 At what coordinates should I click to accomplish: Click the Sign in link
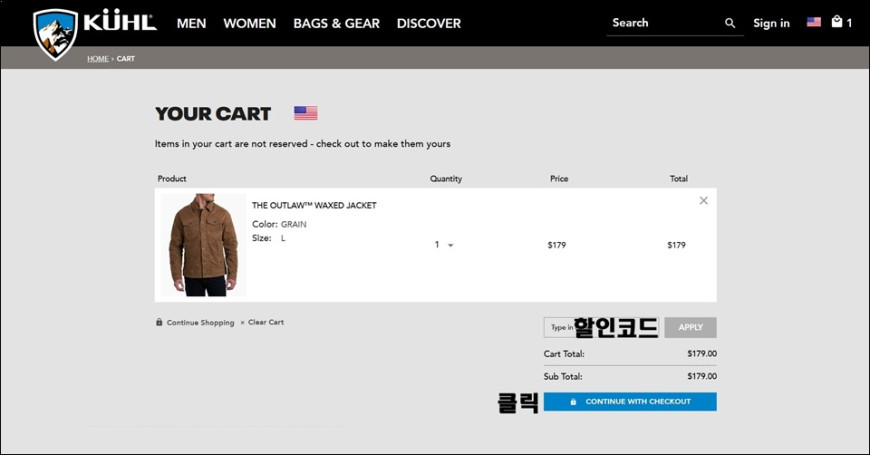(771, 23)
